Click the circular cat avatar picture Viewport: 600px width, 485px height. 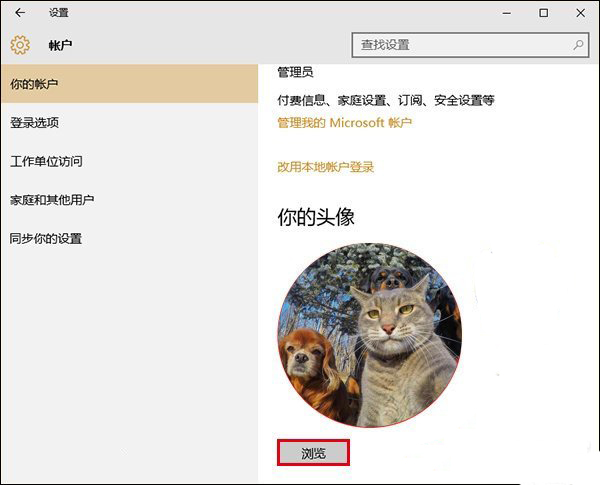point(368,334)
